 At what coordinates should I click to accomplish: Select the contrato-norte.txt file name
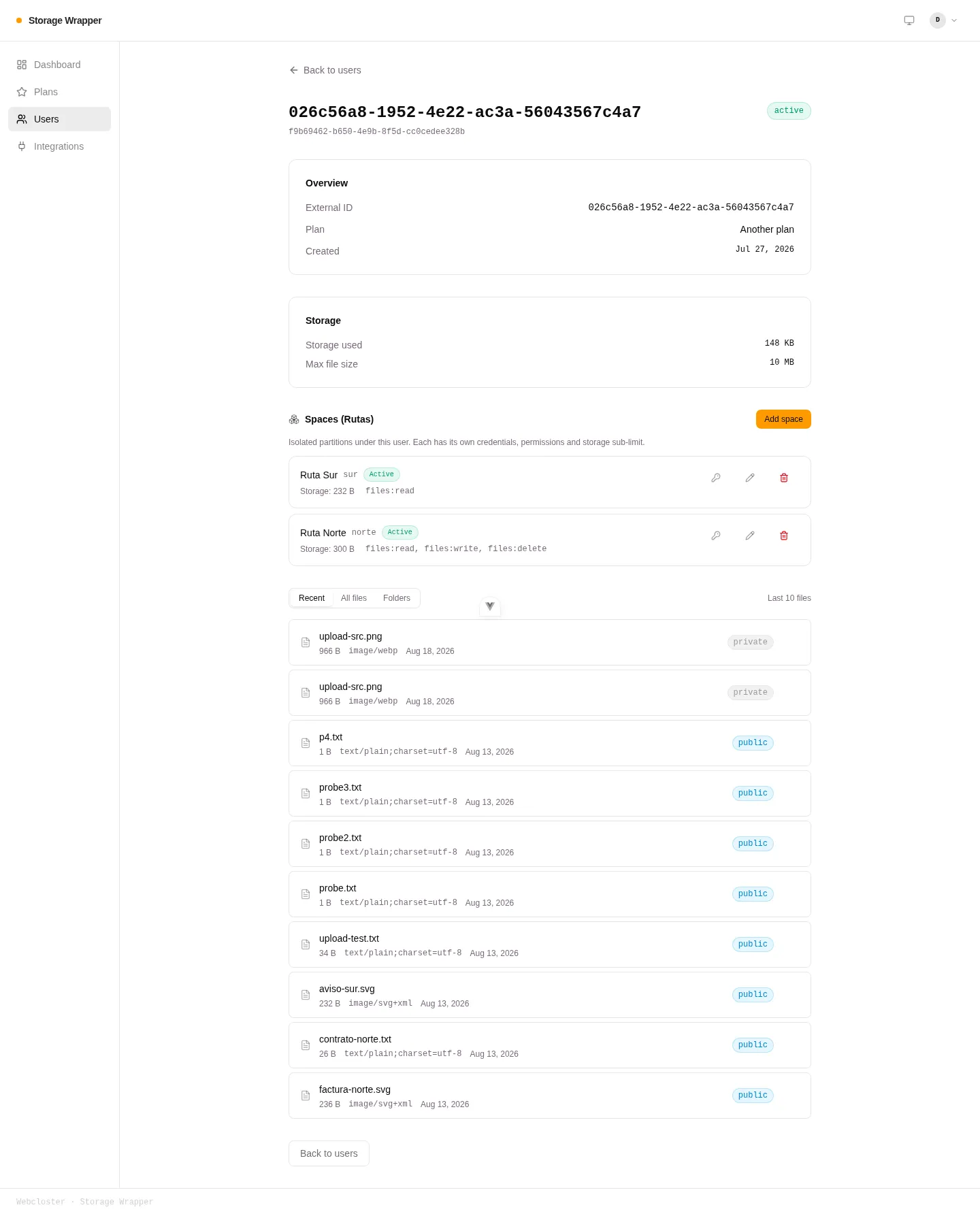coord(355,1039)
